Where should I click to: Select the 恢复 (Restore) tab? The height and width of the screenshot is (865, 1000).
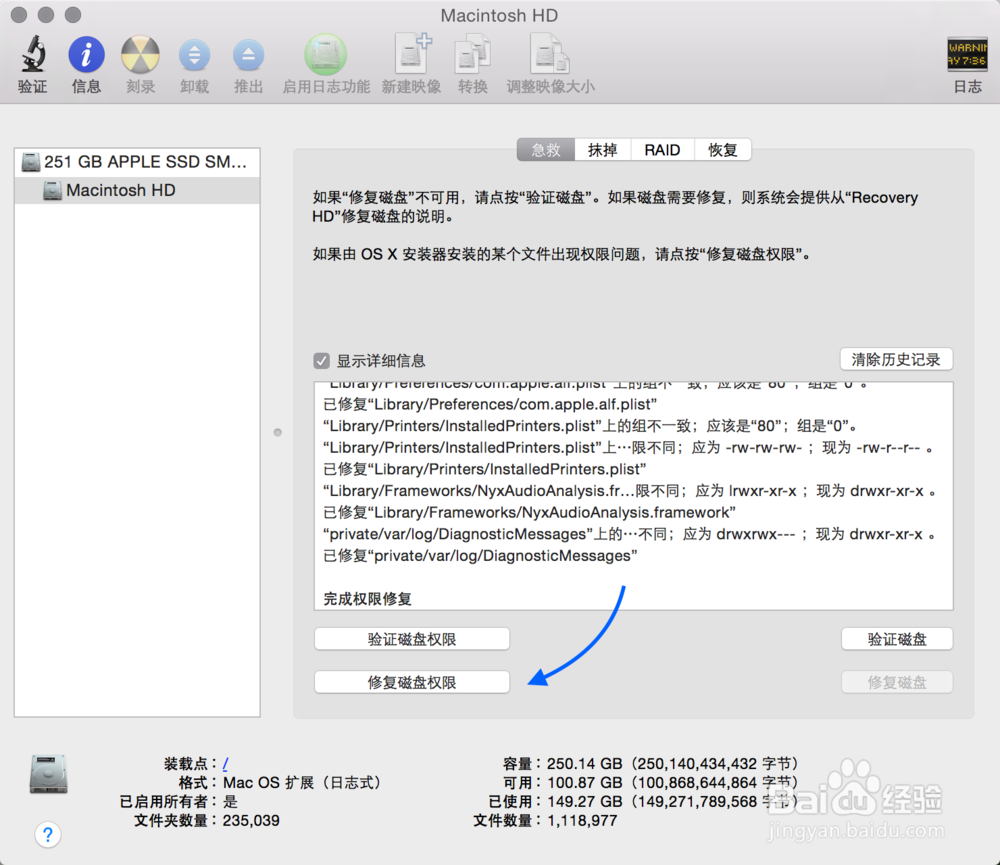pyautogui.click(x=722, y=149)
